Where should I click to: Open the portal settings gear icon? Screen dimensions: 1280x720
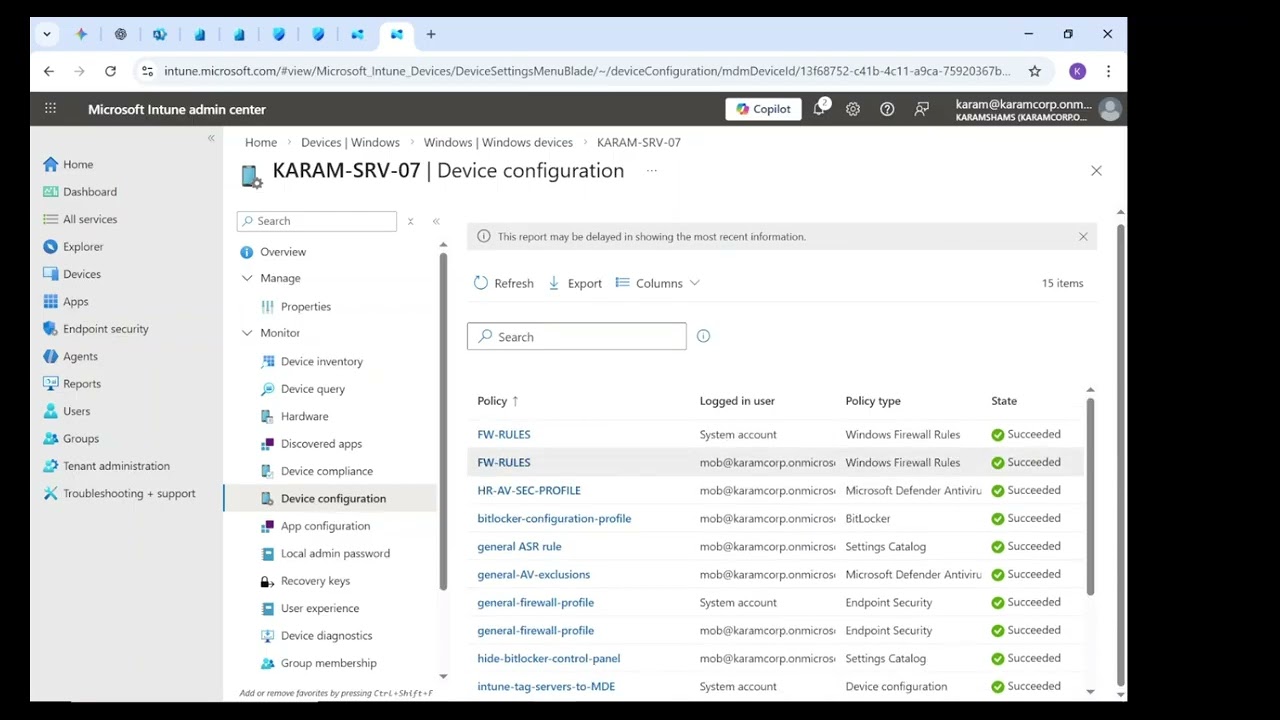pos(853,109)
